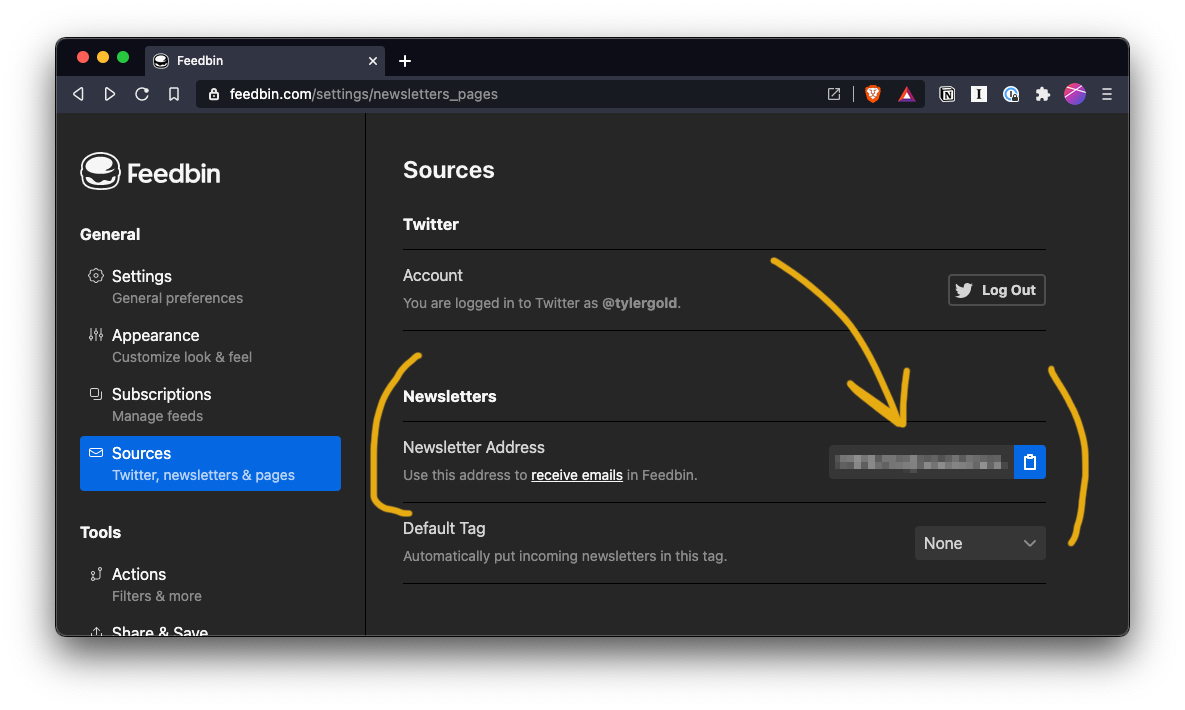Copy newsletter address with clipboard button

coord(1029,462)
